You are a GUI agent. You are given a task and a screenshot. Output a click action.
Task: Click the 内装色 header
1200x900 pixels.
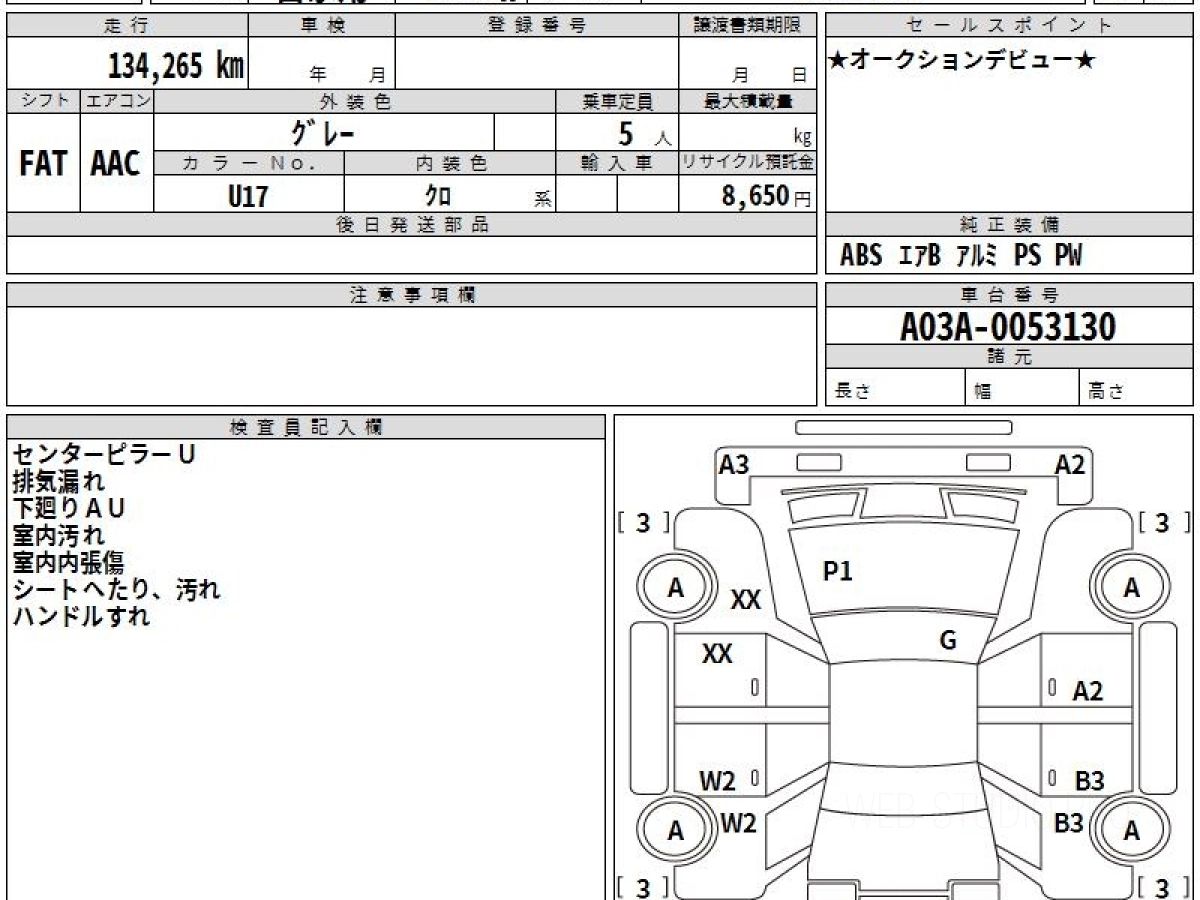coord(450,164)
